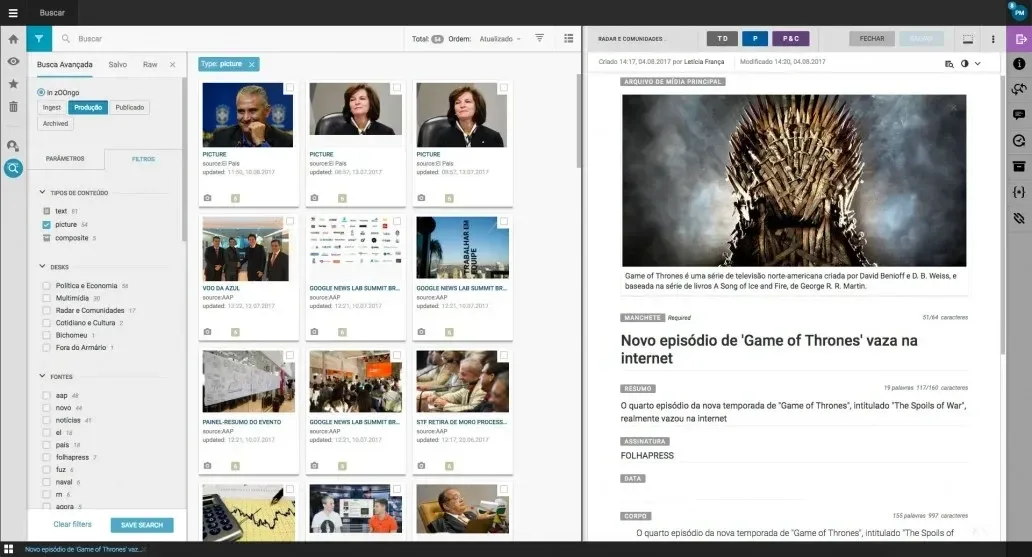
Task: Switch results to list view
Action: [x=569, y=39]
